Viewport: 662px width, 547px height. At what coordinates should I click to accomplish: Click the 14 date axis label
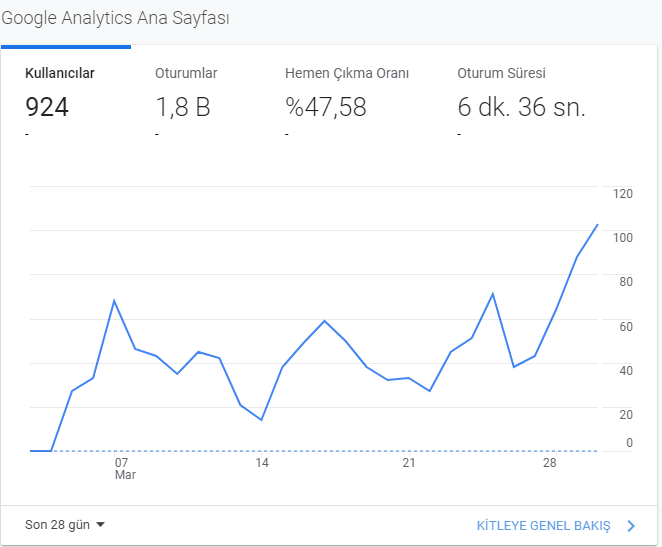pos(262,463)
